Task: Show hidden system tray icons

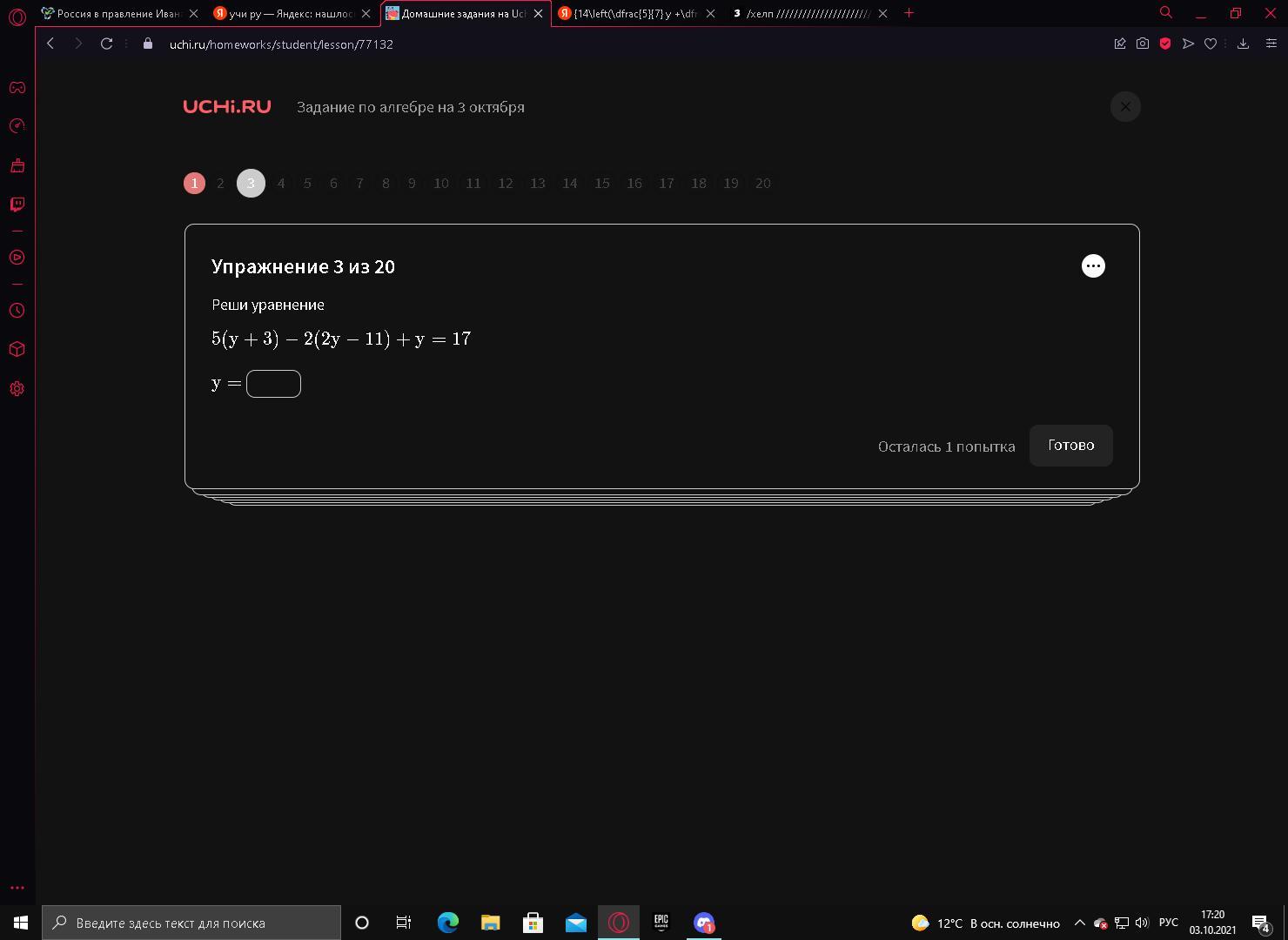Action: click(1079, 923)
